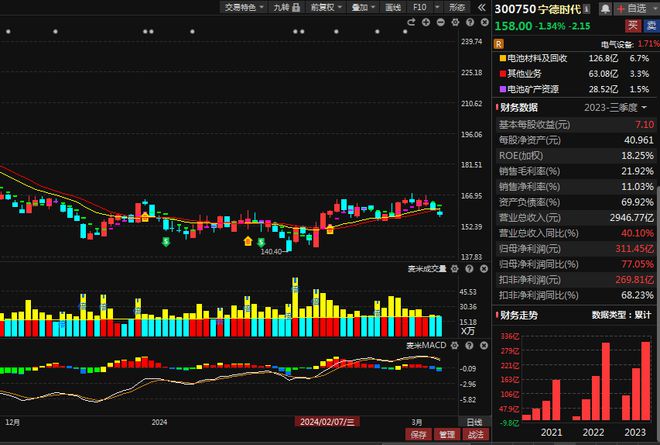The width and height of the screenshot is (660, 445).
Task: Add stock to watchlist via 自选
Action: coord(632,8)
